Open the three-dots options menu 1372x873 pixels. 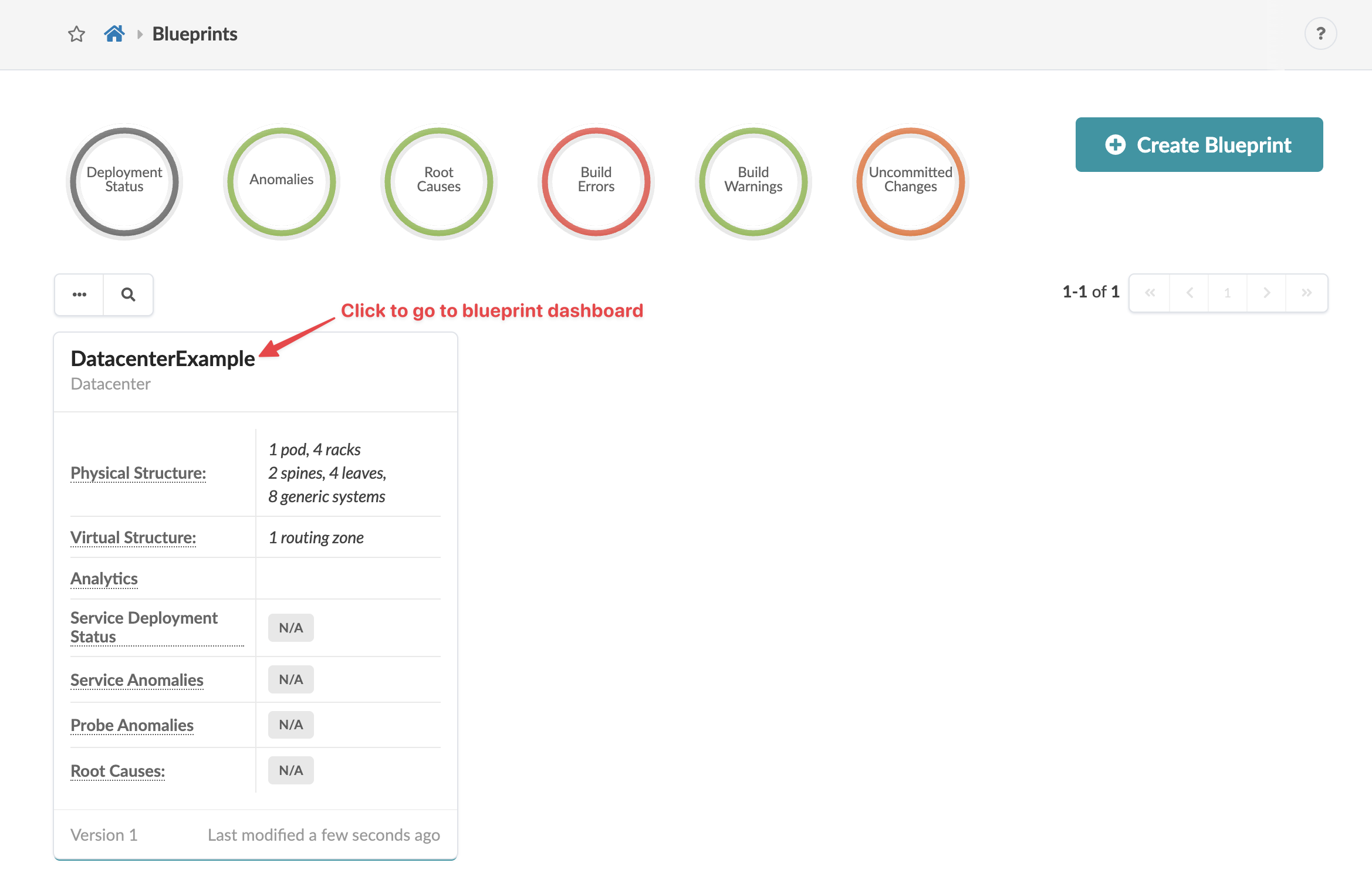click(x=79, y=295)
